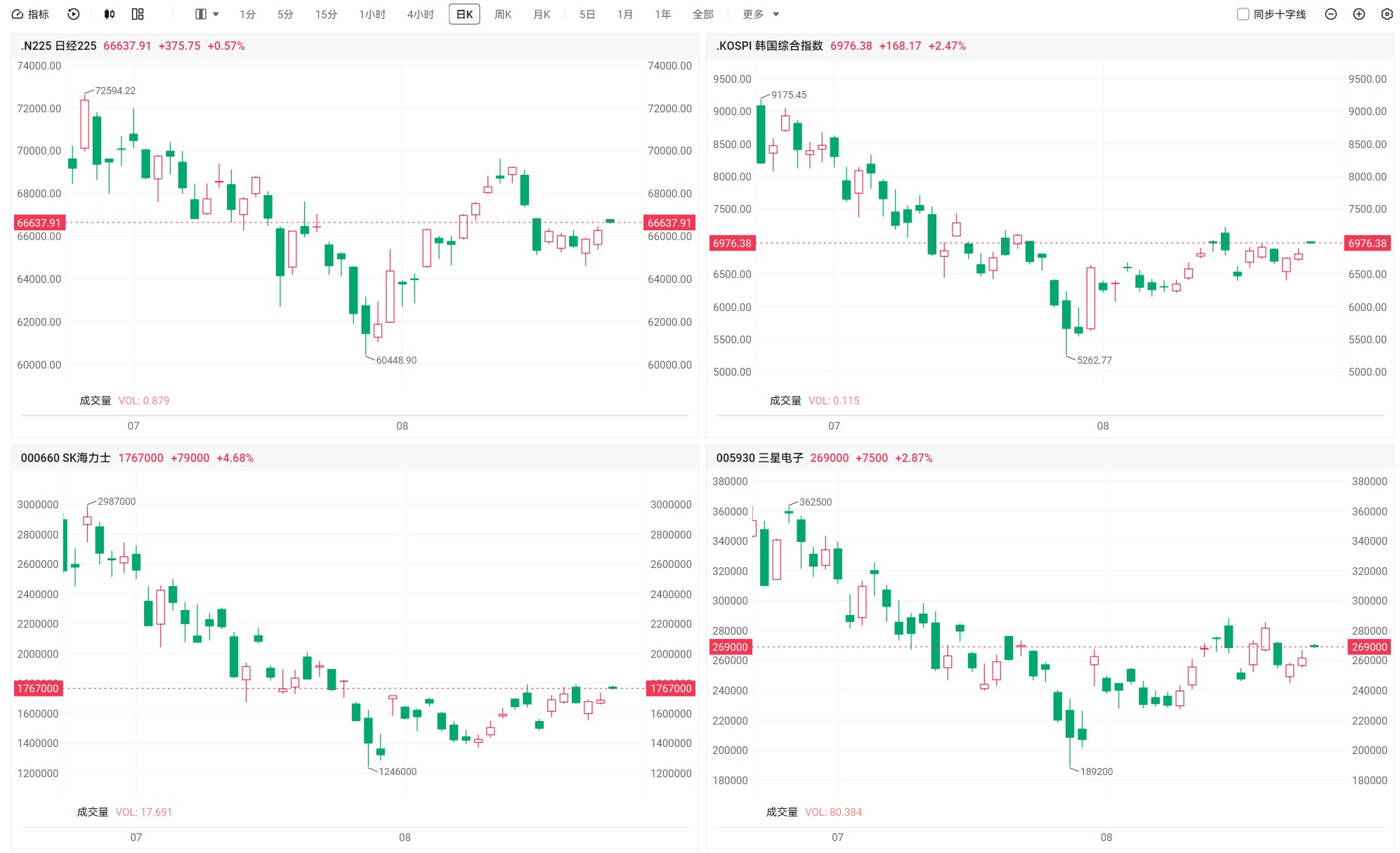The width and height of the screenshot is (1400, 853).
Task: Choose the 1年 range
Action: tap(662, 14)
